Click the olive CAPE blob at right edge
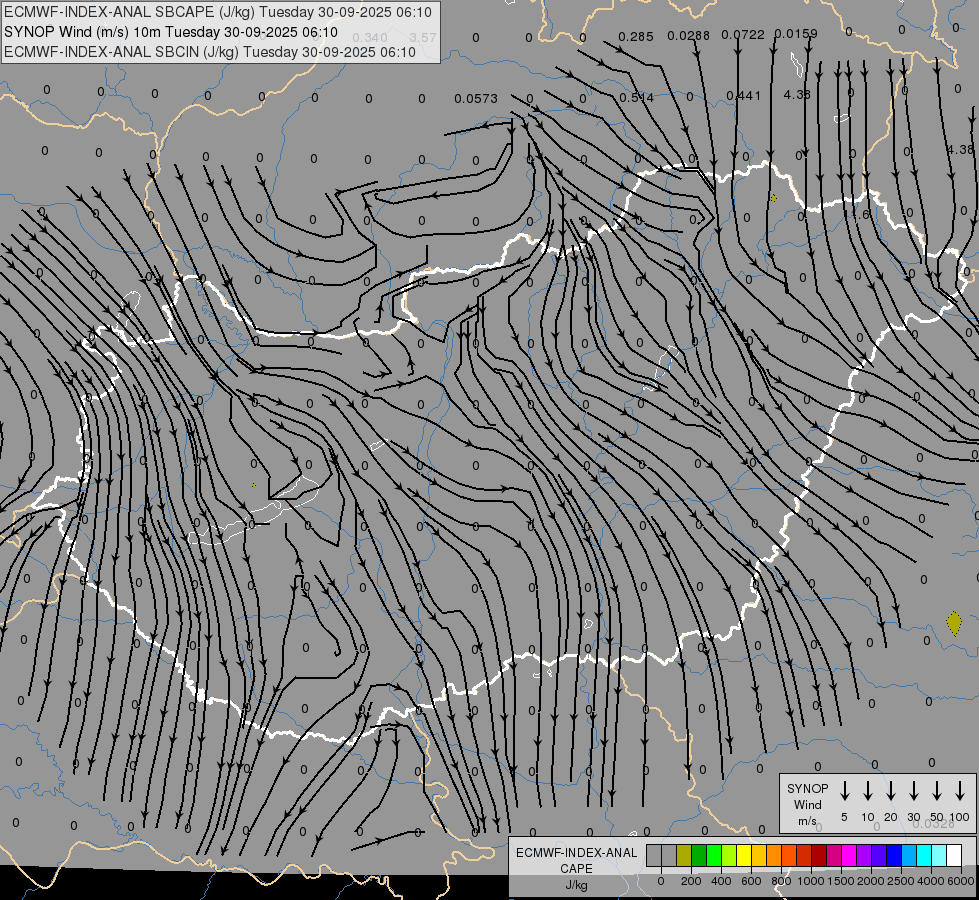Screen dimensions: 979x900 tap(954, 624)
